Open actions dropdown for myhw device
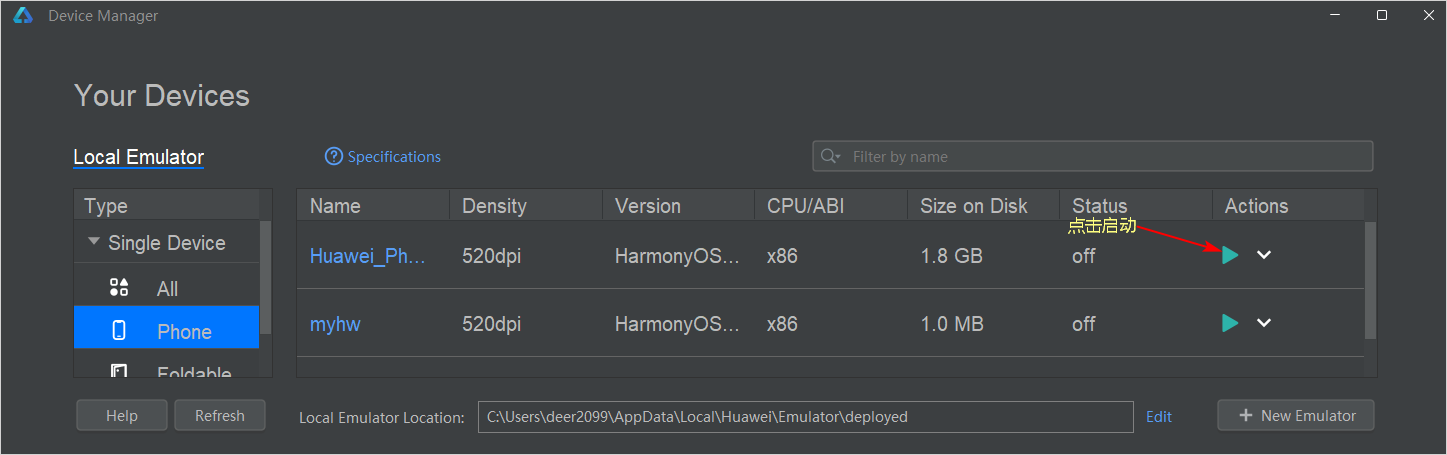This screenshot has width=1447, height=455. coord(1264,323)
